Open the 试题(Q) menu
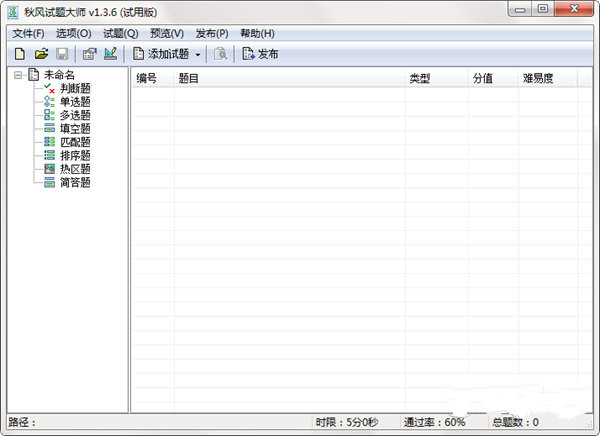 click(120, 33)
